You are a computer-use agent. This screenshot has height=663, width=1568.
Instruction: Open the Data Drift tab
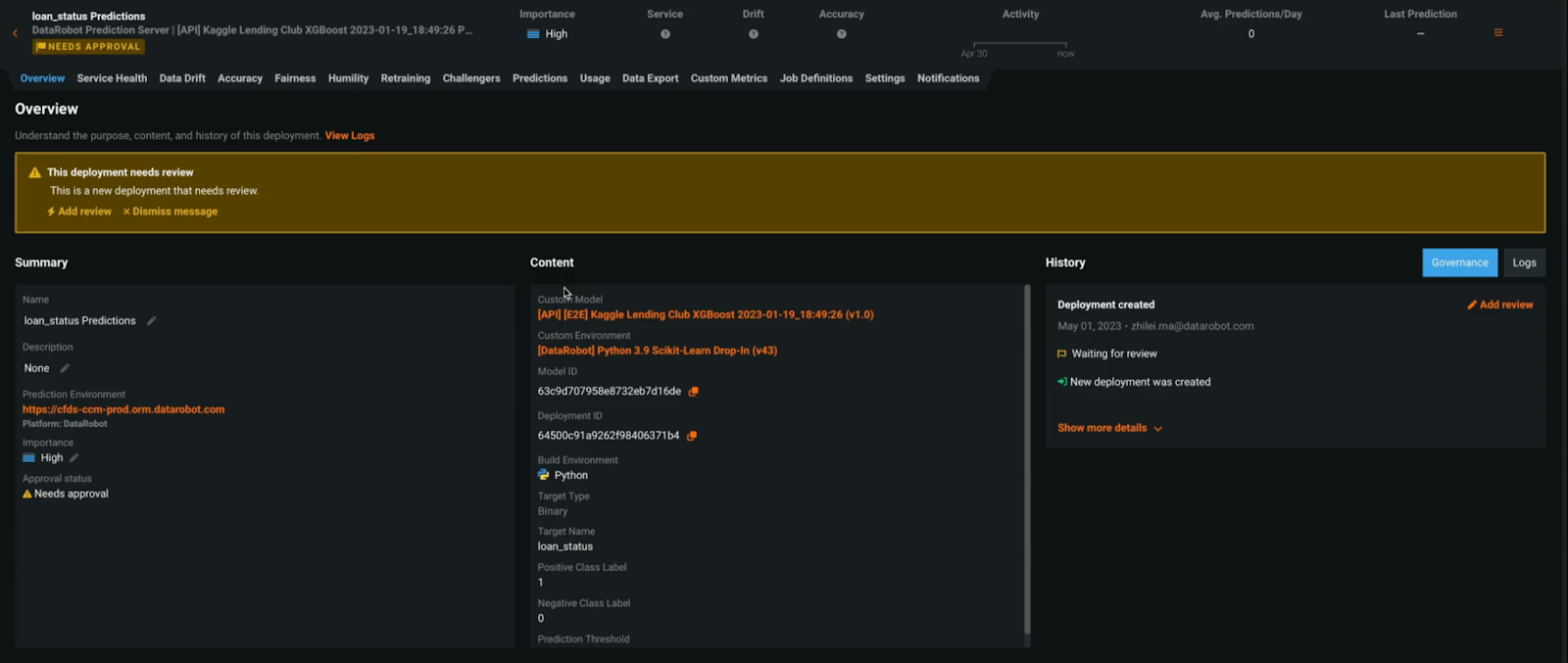[182, 78]
